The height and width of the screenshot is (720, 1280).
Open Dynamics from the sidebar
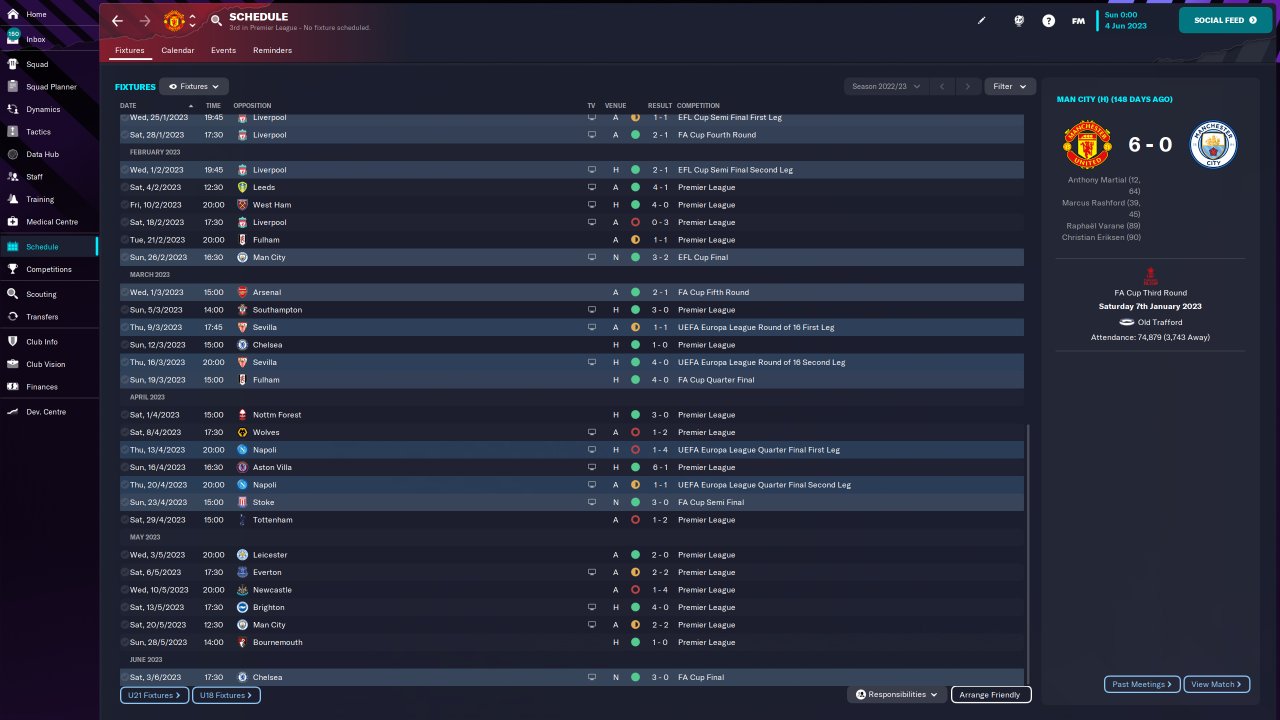(x=49, y=109)
